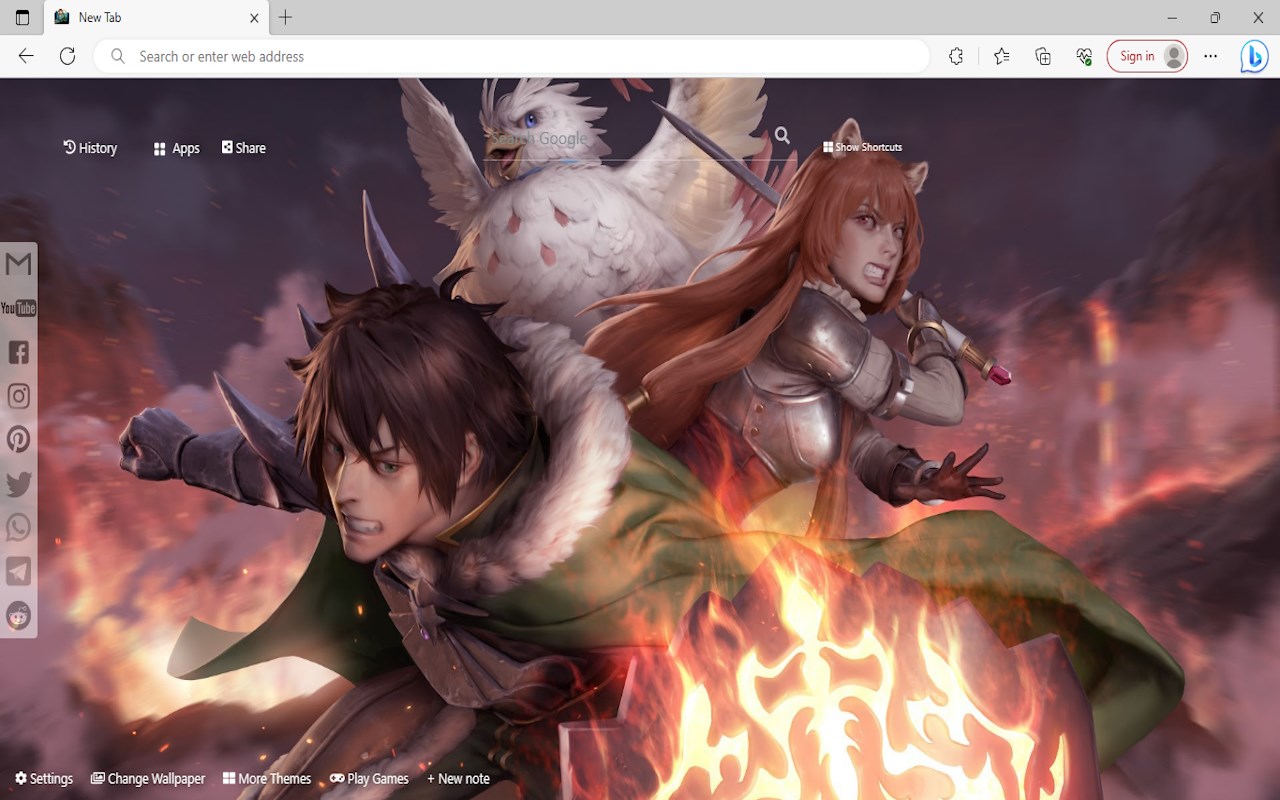Viewport: 1280px width, 800px height.
Task: Open the WhatsApp sidebar shortcut
Action: pyautogui.click(x=18, y=527)
